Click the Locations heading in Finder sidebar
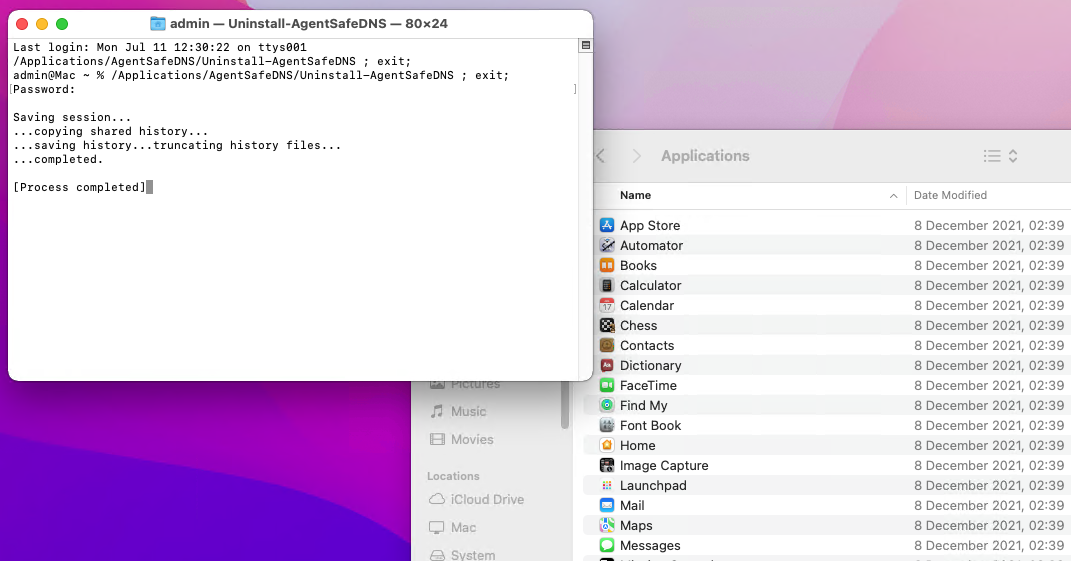This screenshot has width=1071, height=561. [453, 476]
